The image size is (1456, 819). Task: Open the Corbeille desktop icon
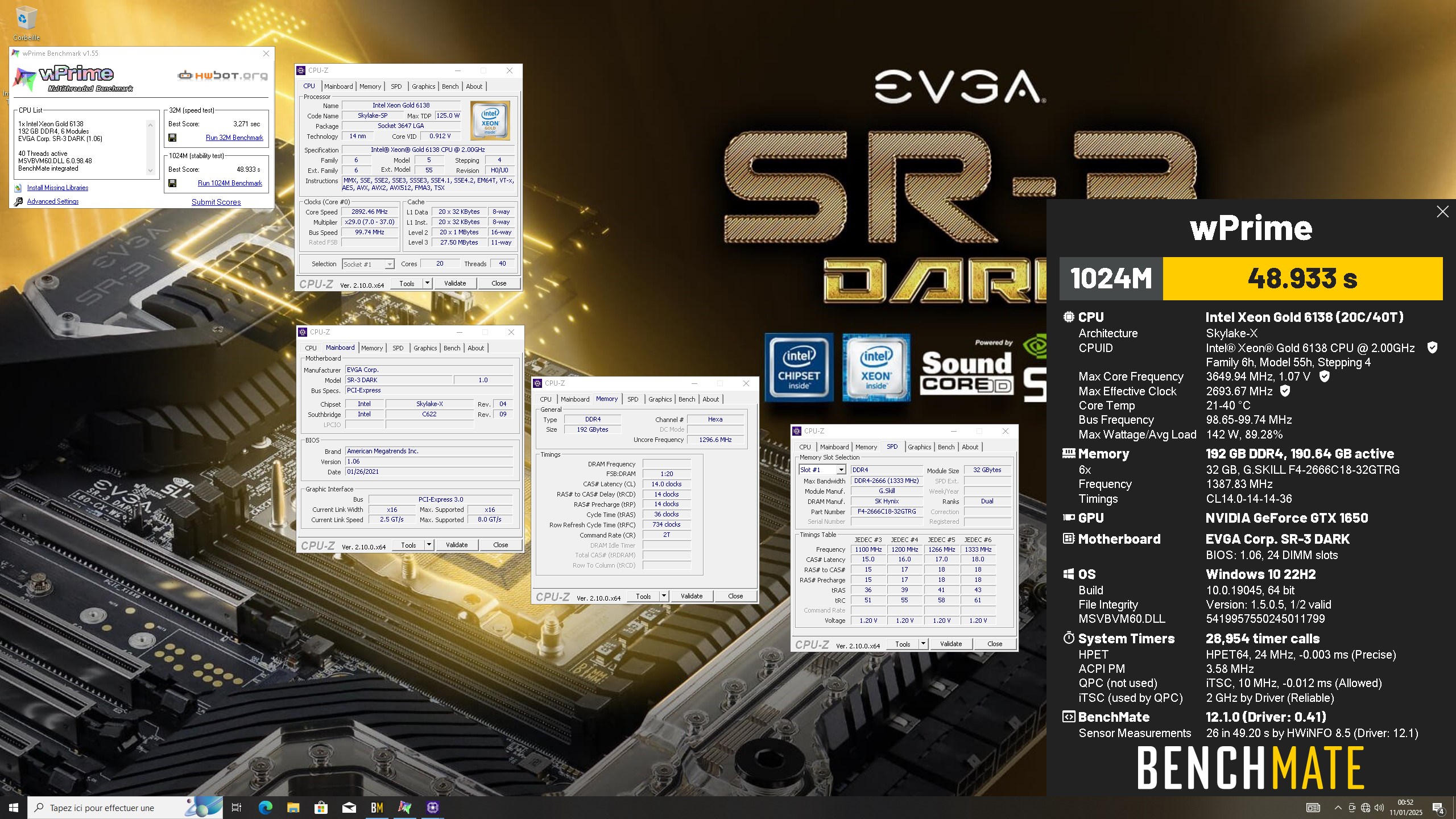pyautogui.click(x=26, y=23)
